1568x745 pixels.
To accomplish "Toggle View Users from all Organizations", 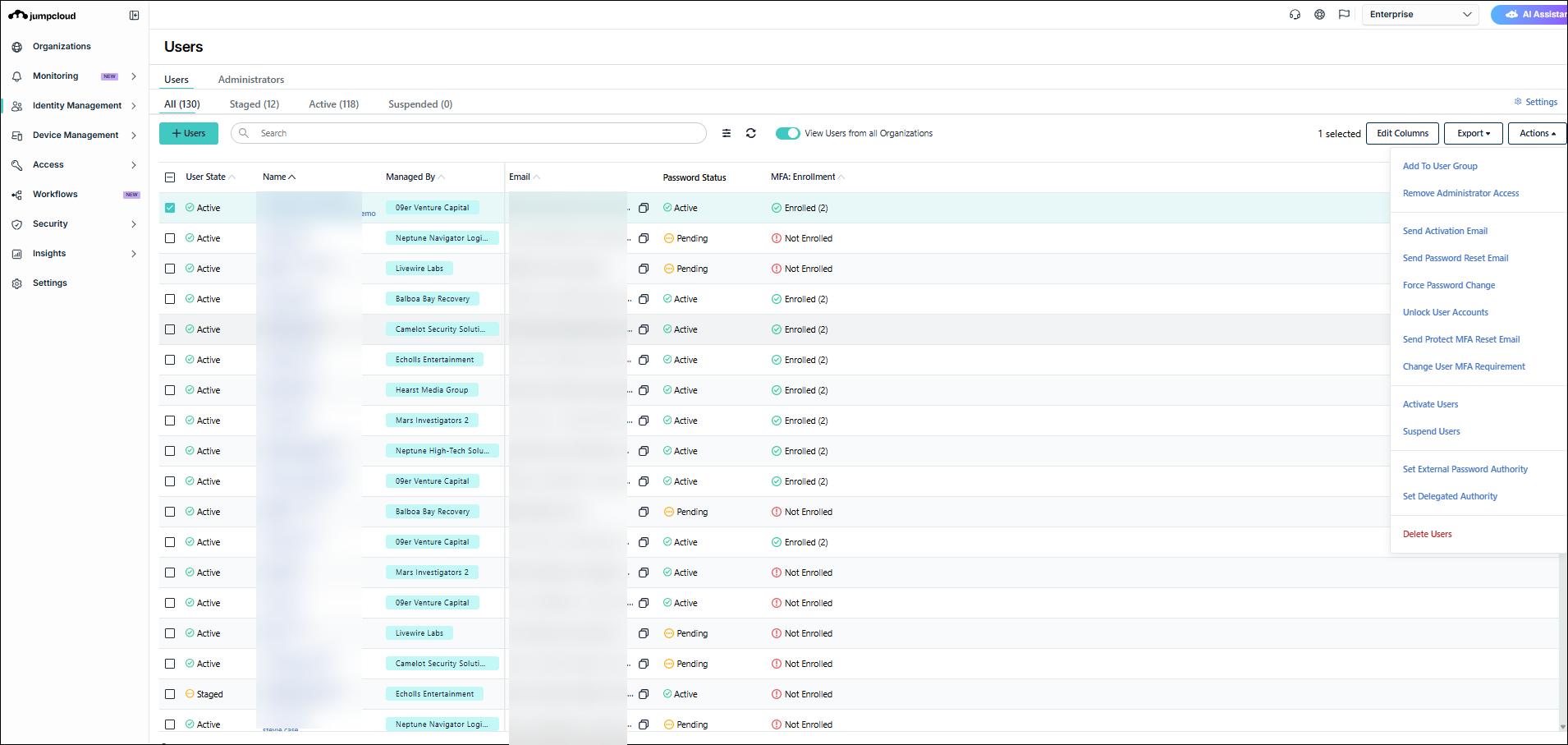I will pos(788,133).
